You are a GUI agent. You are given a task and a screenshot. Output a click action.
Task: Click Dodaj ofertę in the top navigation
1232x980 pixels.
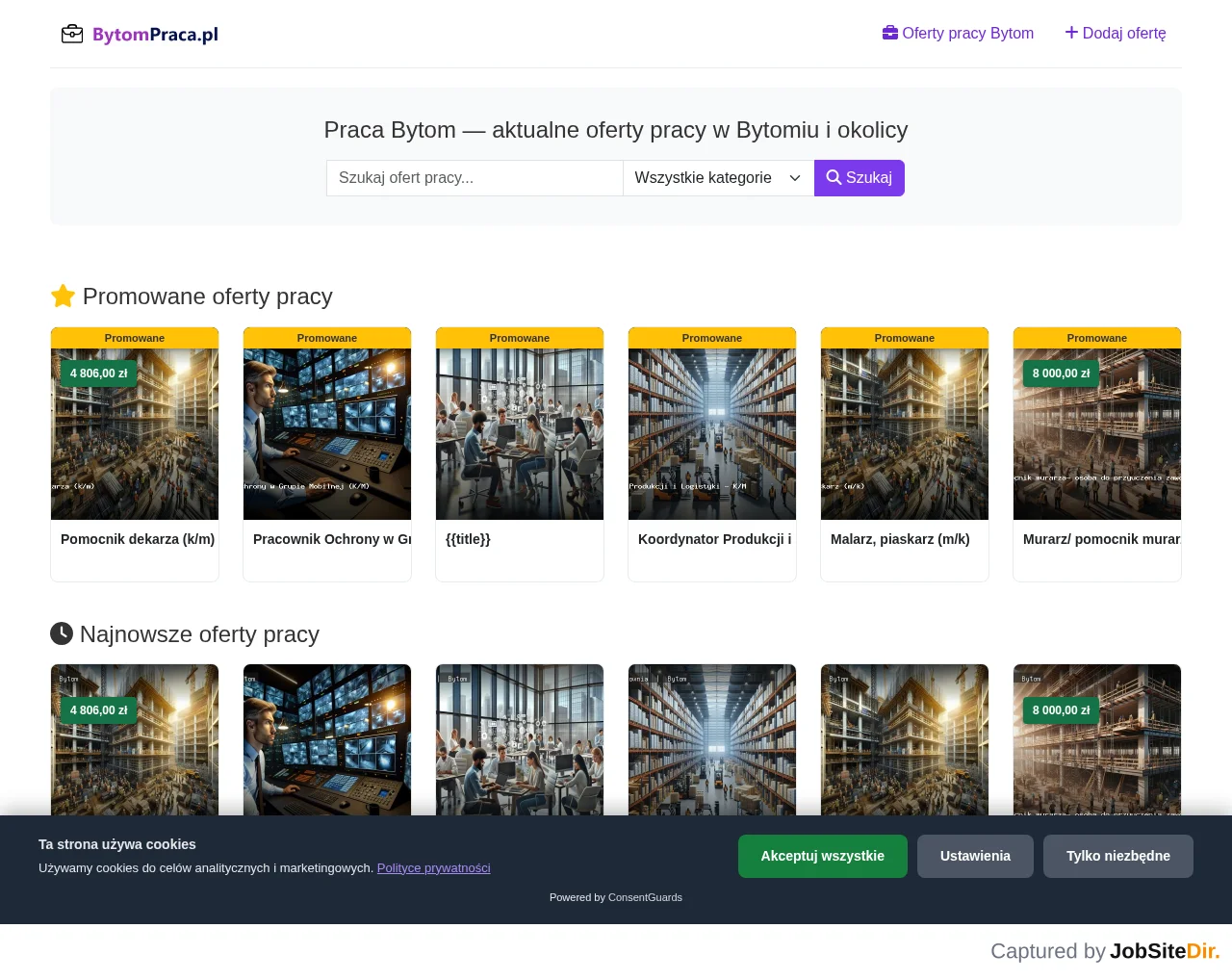coord(1116,33)
